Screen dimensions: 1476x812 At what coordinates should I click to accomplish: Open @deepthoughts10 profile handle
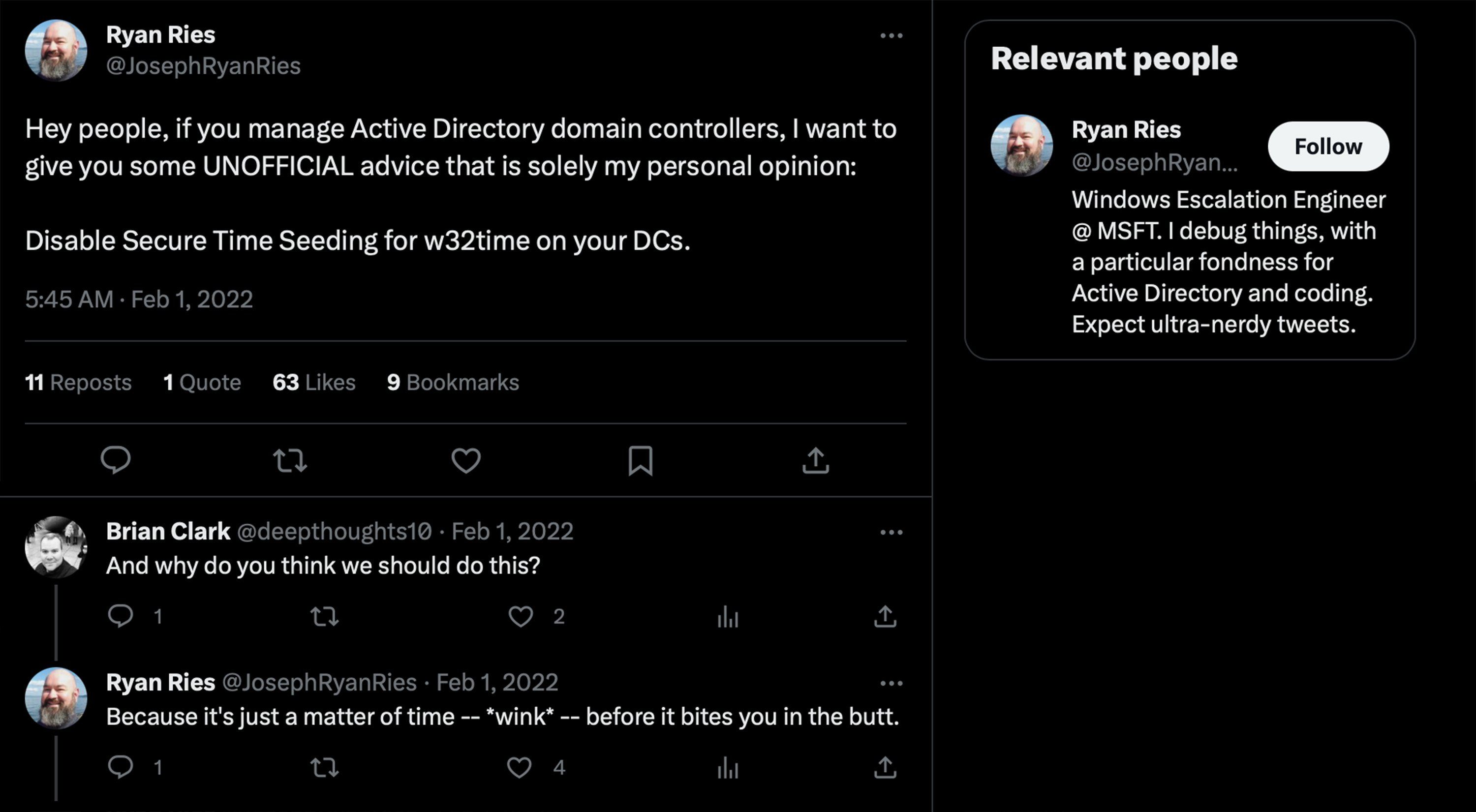(x=334, y=531)
